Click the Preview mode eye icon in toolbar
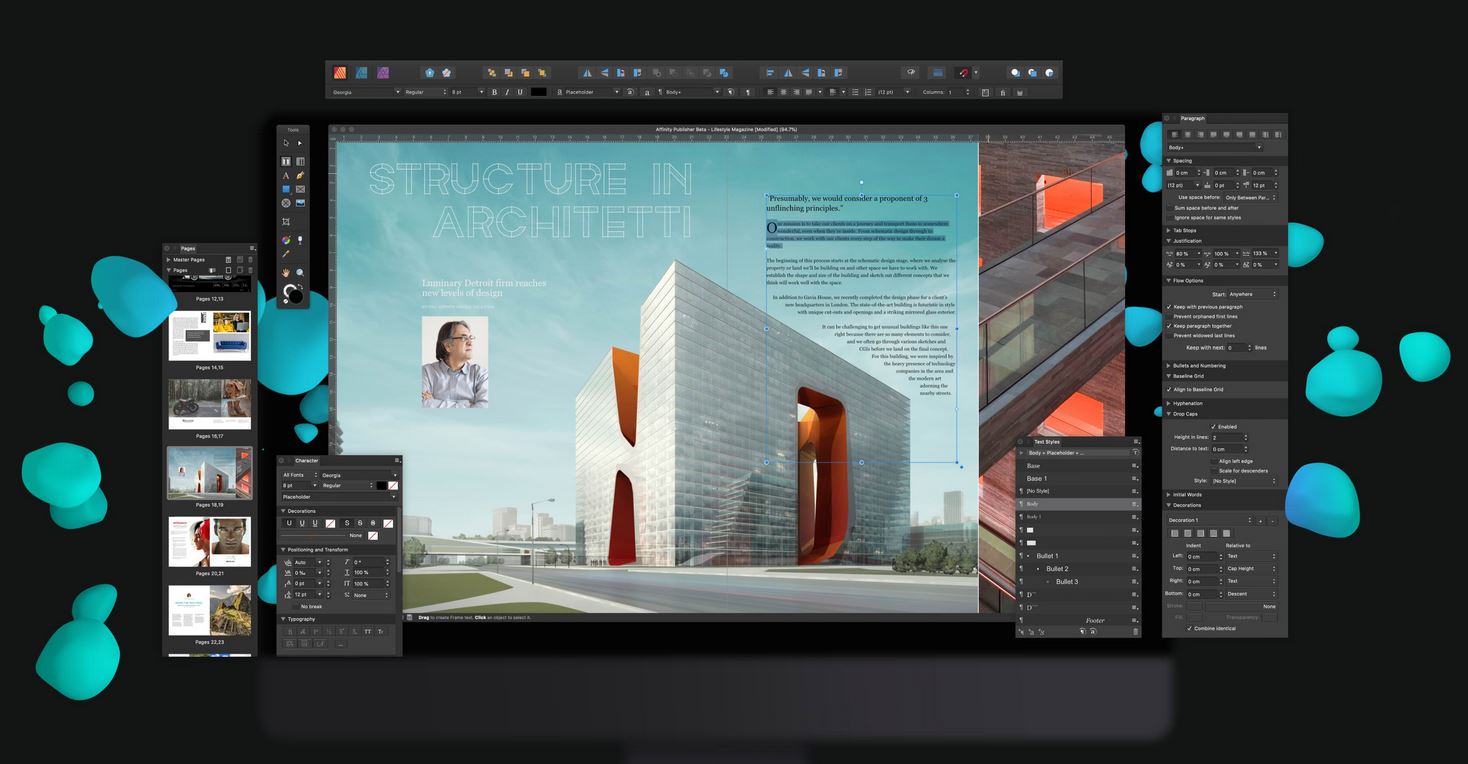The image size is (1468, 764). click(911, 72)
